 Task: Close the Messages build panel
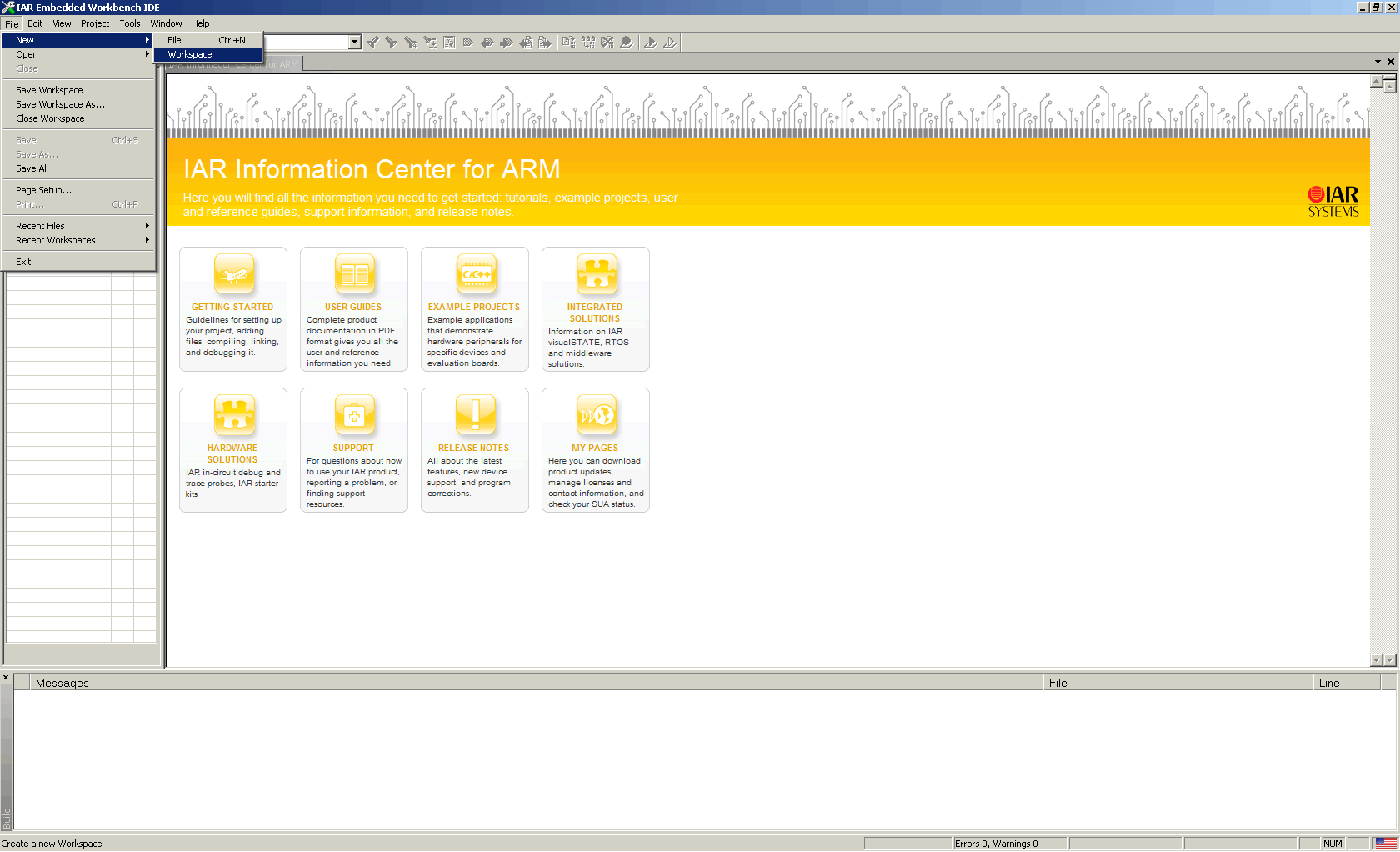click(6, 678)
